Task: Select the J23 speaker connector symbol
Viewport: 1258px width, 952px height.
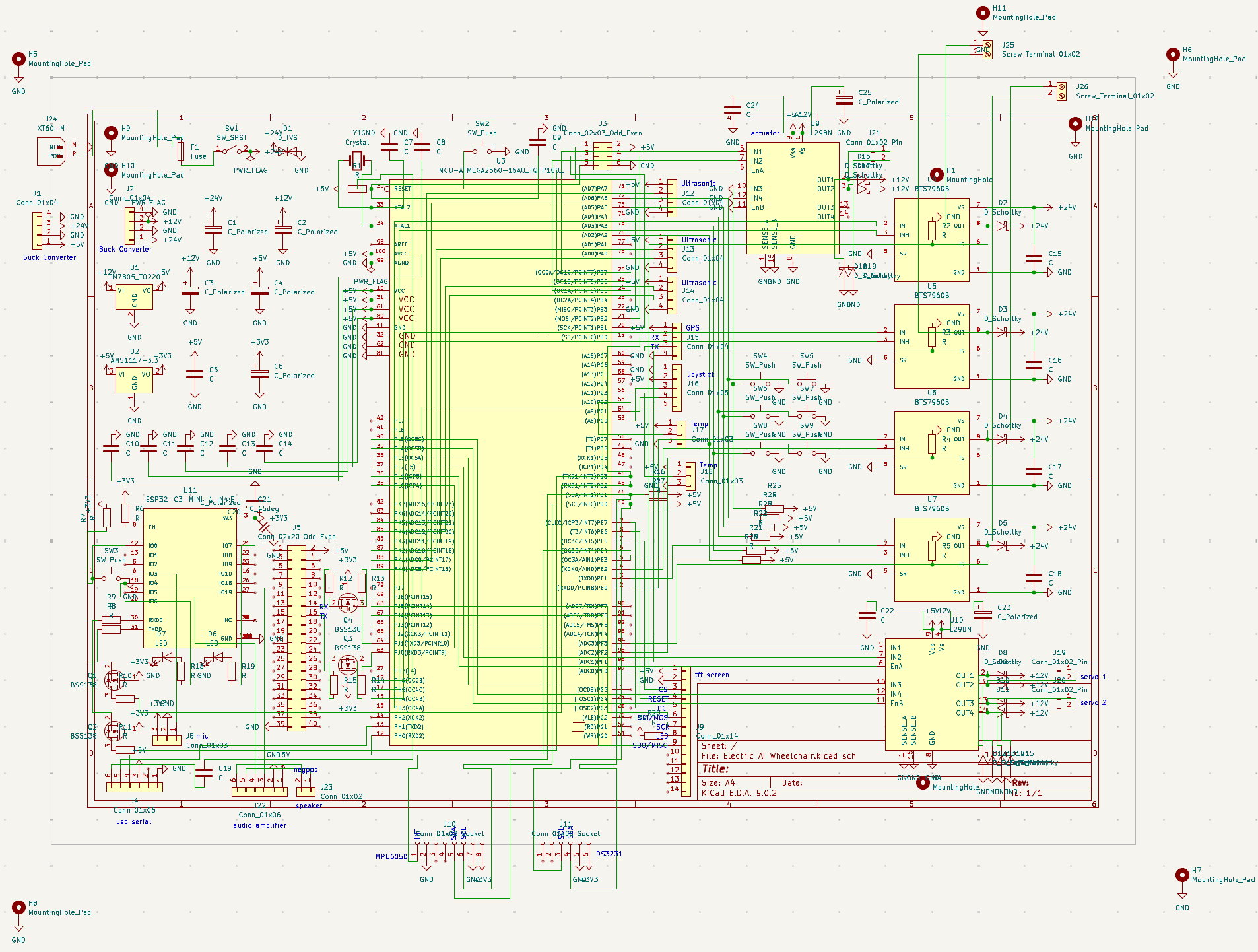Action: (x=306, y=791)
